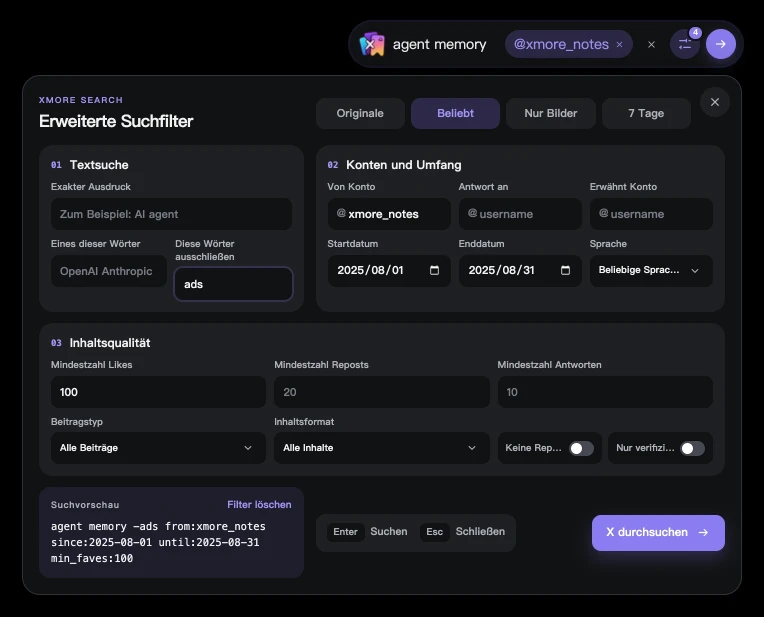Viewport: 764px width, 617px height.
Task: Click the 03 Inhaltsqualität section title
Action: coord(100,343)
